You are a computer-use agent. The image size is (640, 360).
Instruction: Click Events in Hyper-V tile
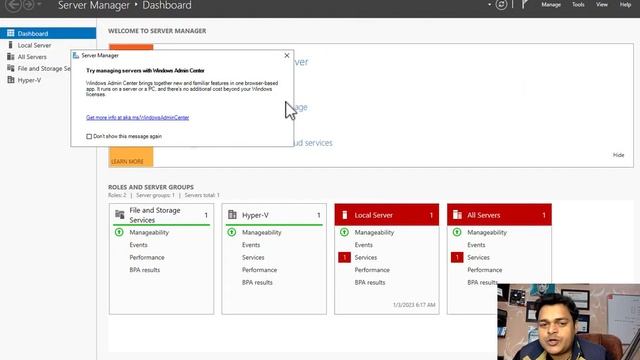tap(251, 245)
